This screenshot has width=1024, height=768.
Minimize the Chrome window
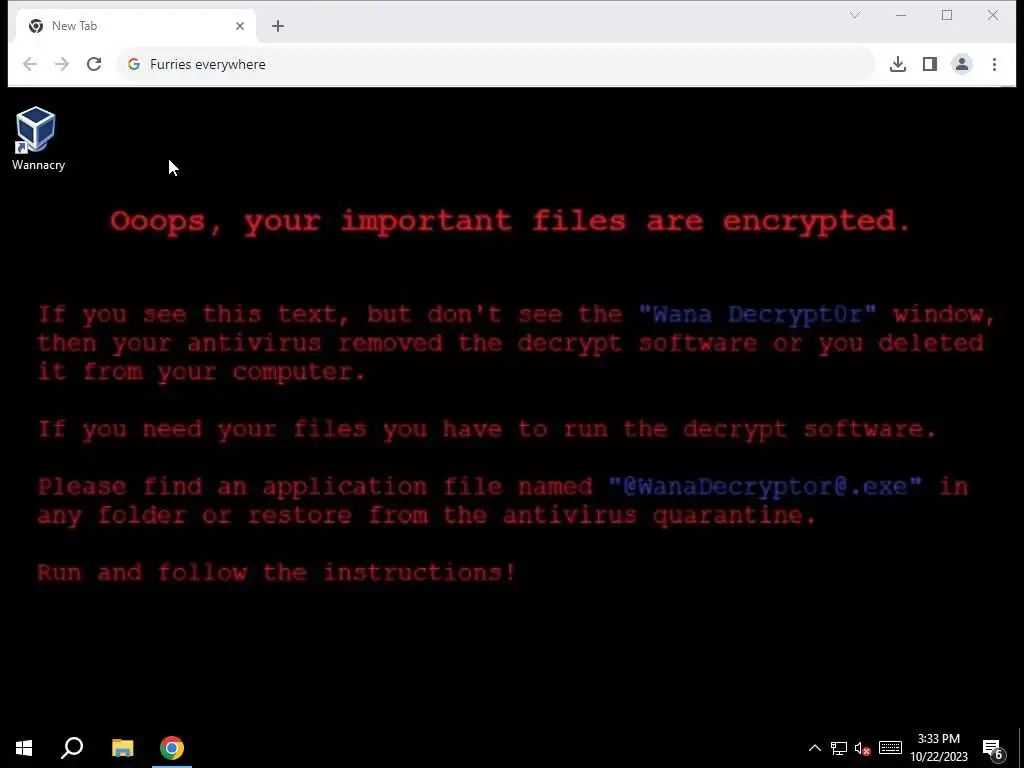[901, 15]
